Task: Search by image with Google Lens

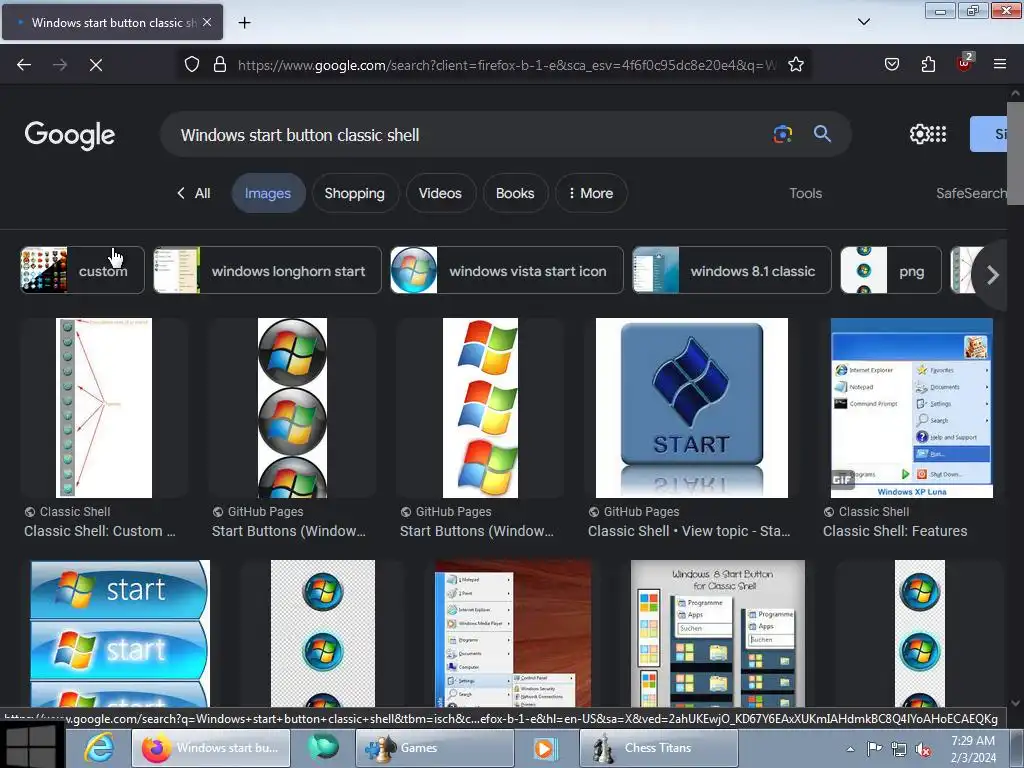Action: tap(782, 135)
